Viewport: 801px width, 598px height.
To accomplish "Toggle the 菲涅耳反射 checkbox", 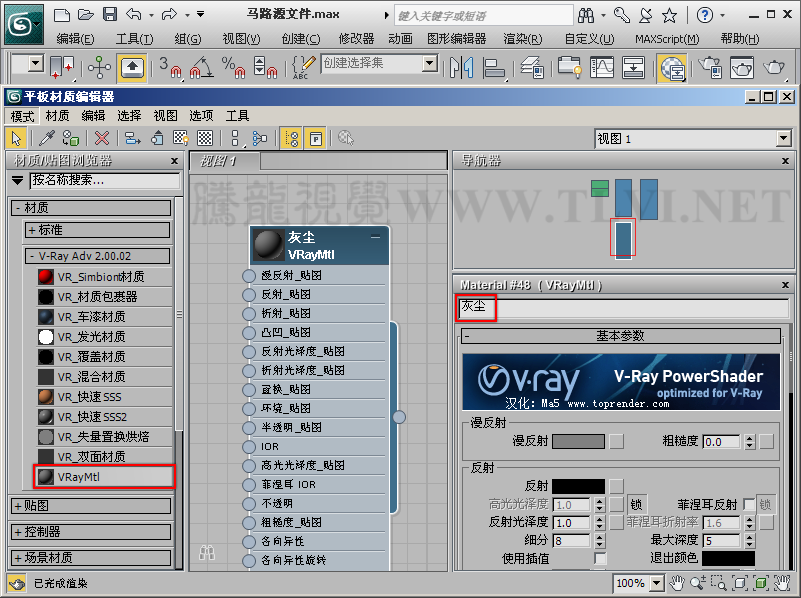I will pos(748,505).
